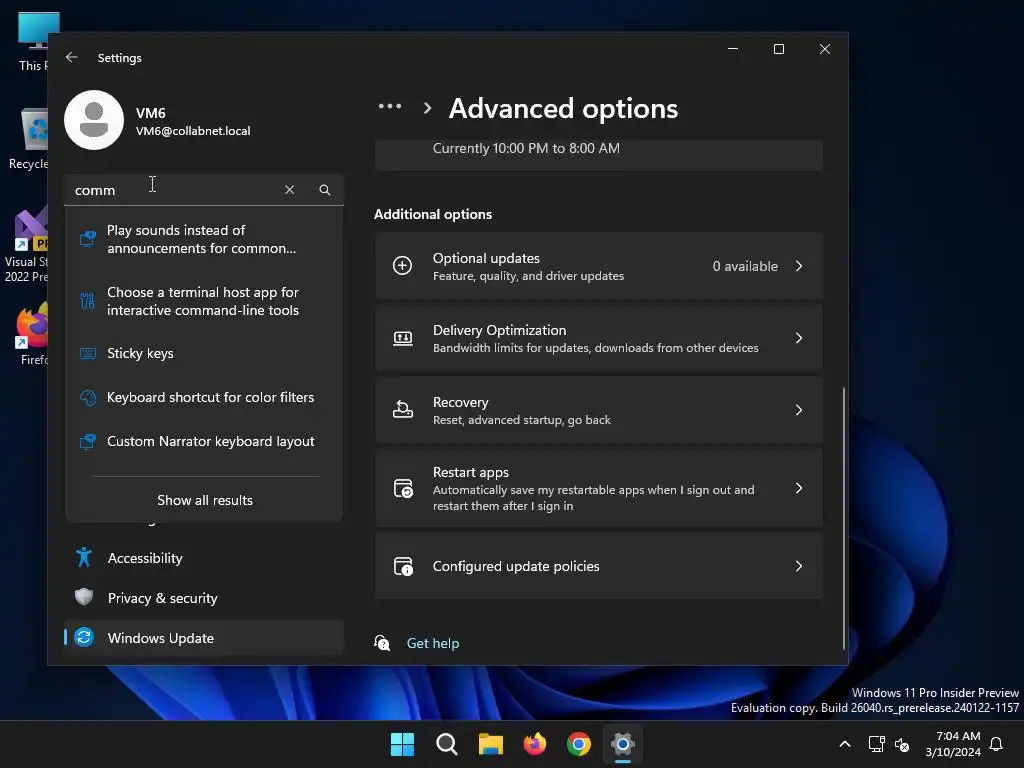Image resolution: width=1024 pixels, height=768 pixels.
Task: Select Accessibility in the sidebar
Action: (x=204, y=558)
